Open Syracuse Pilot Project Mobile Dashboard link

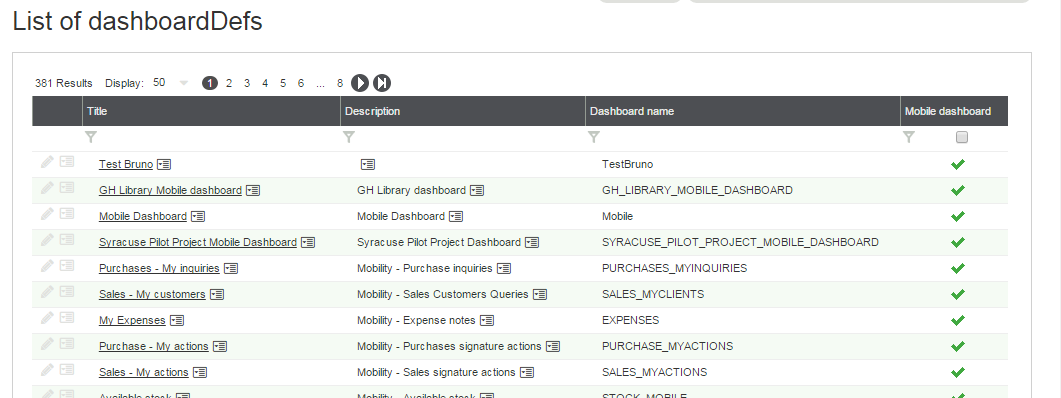[x=198, y=242]
